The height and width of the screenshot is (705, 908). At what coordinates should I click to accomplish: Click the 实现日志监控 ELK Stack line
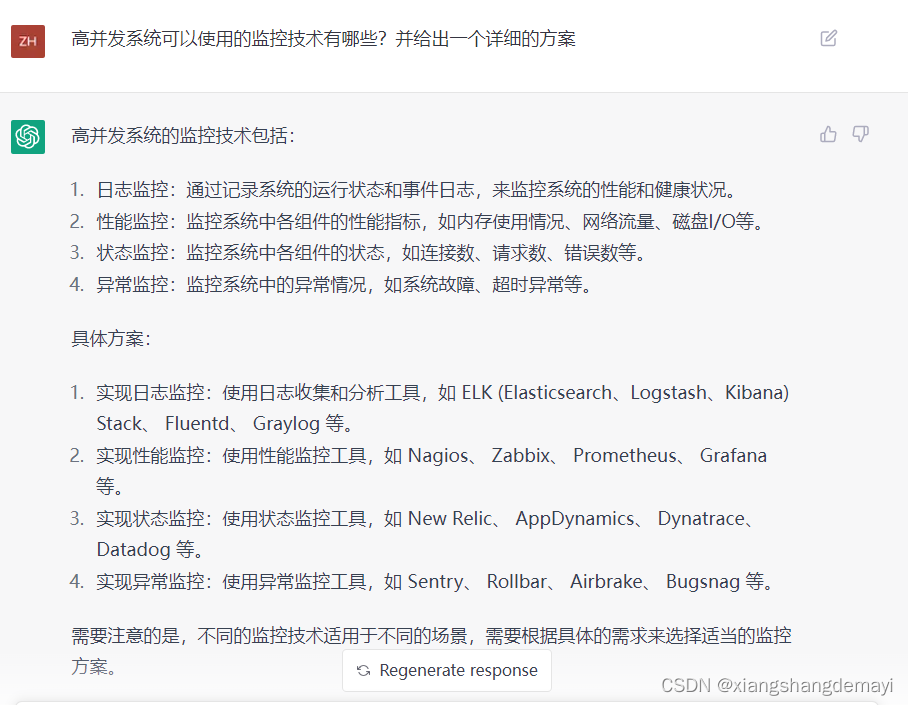click(x=443, y=408)
